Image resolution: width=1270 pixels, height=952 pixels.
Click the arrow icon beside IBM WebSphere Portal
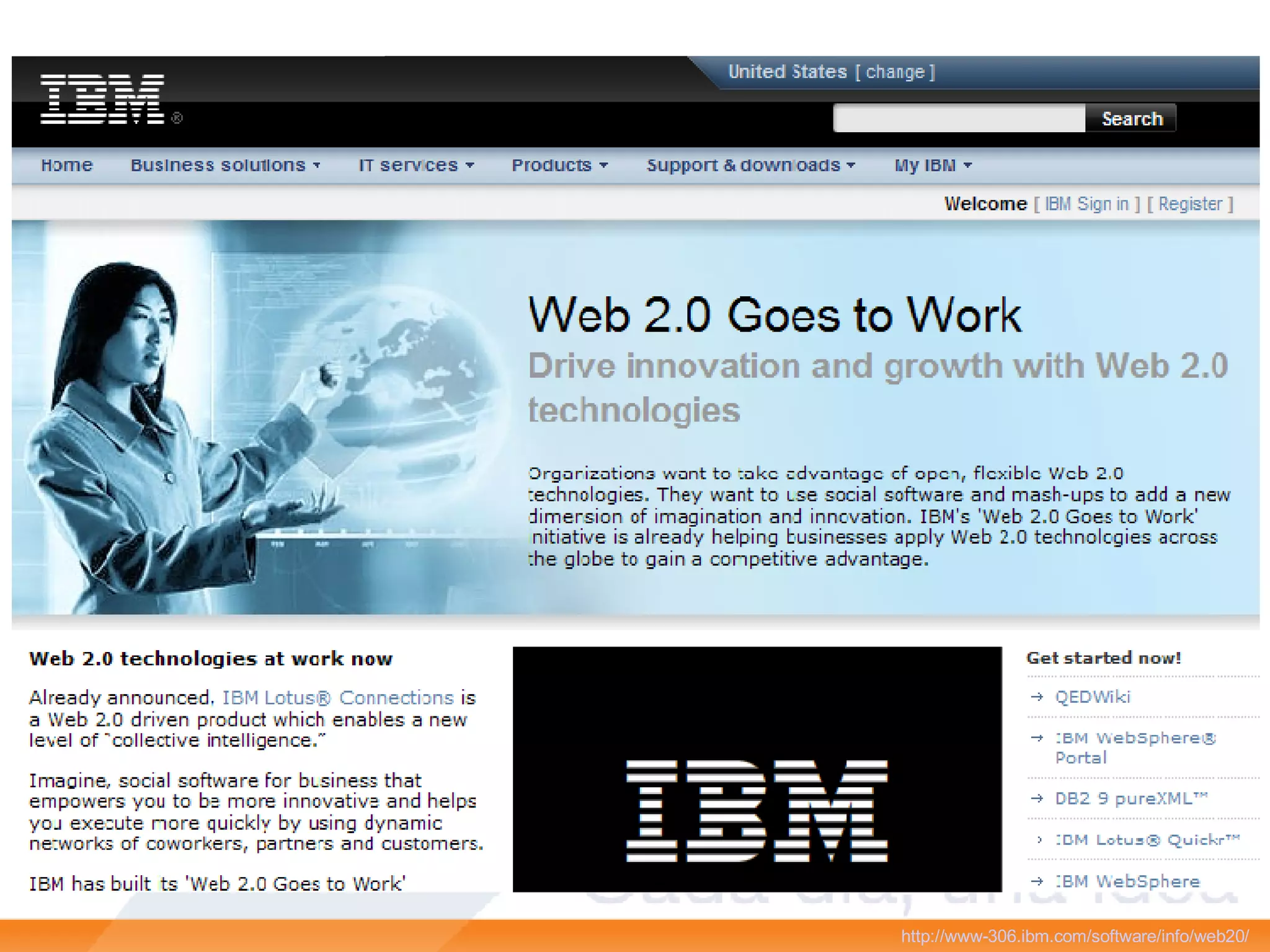coord(1037,738)
